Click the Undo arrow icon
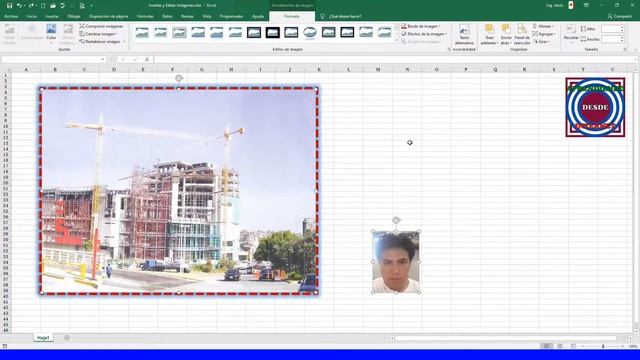 [19, 6]
